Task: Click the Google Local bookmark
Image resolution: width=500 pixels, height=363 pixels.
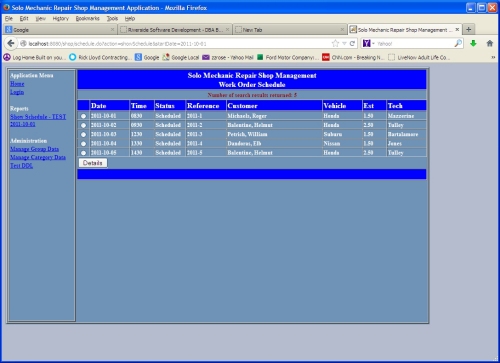Action: click(181, 57)
